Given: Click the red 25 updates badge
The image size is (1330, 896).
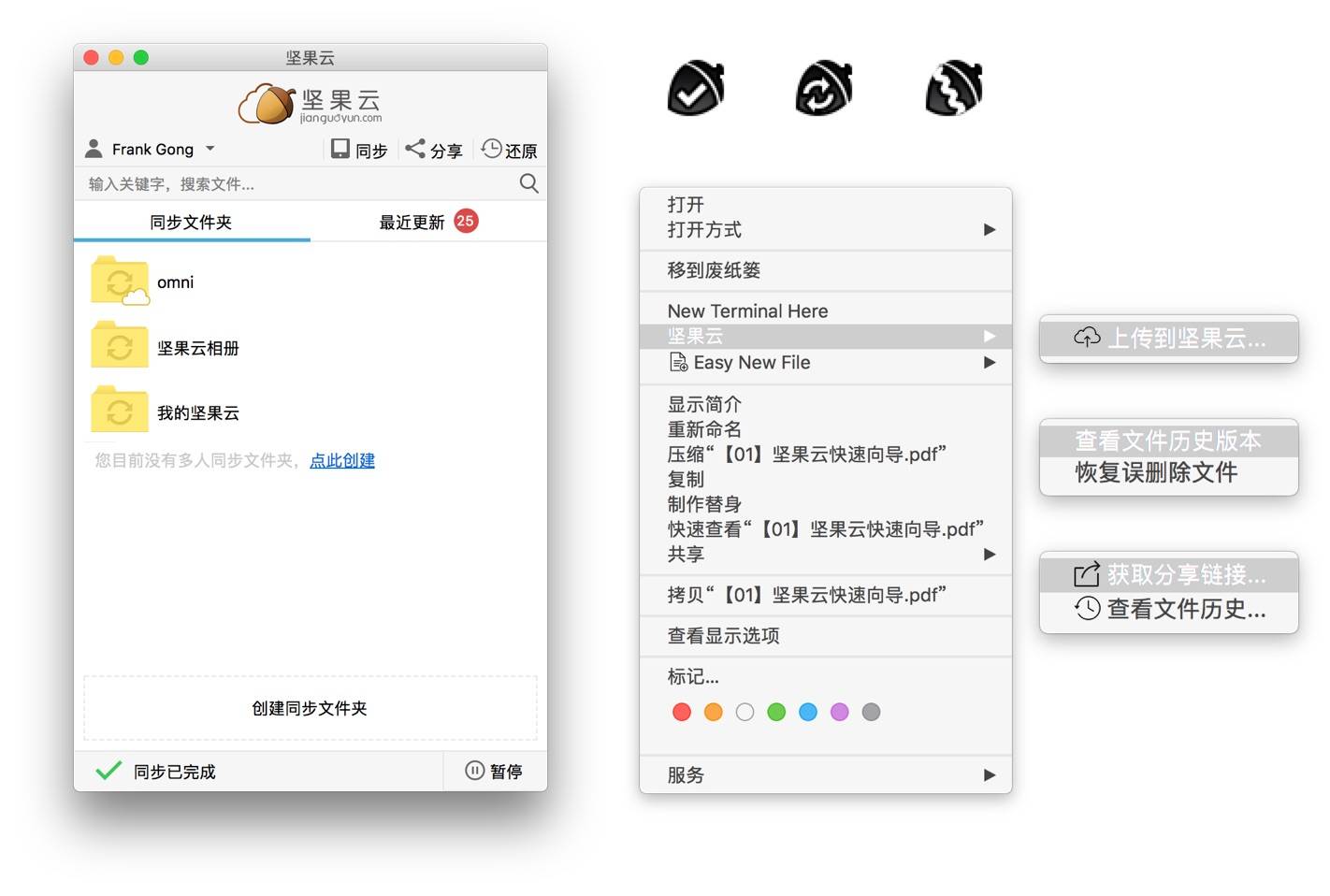Looking at the screenshot, I should tap(466, 221).
